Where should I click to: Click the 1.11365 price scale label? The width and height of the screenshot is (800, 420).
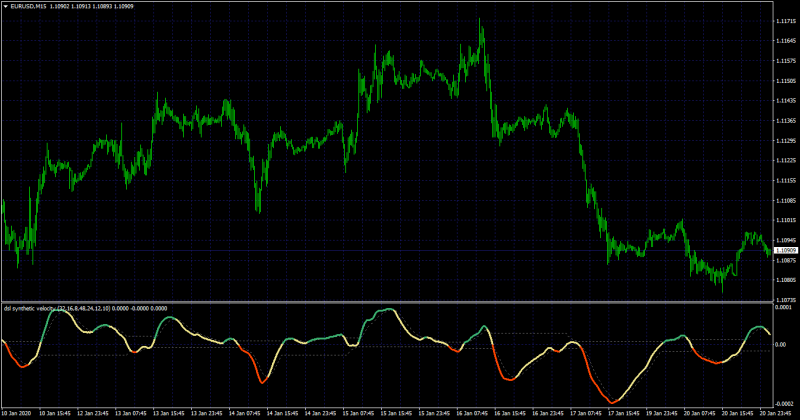coord(786,121)
